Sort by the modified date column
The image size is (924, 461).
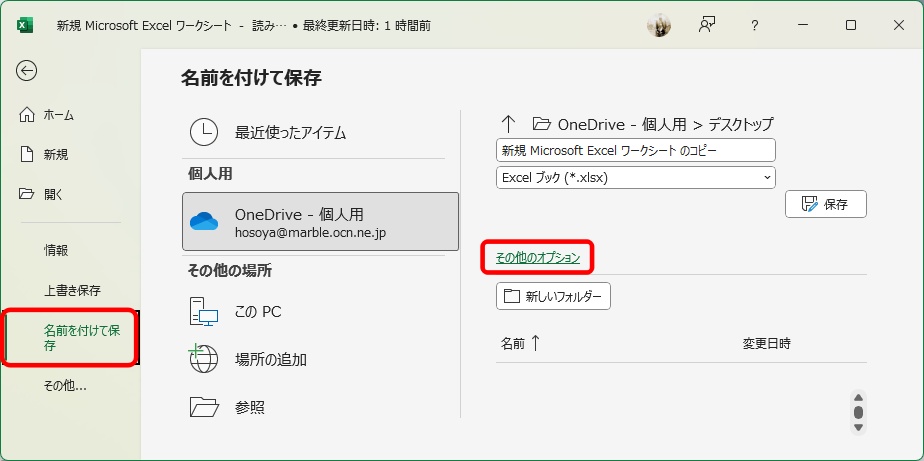[766, 343]
